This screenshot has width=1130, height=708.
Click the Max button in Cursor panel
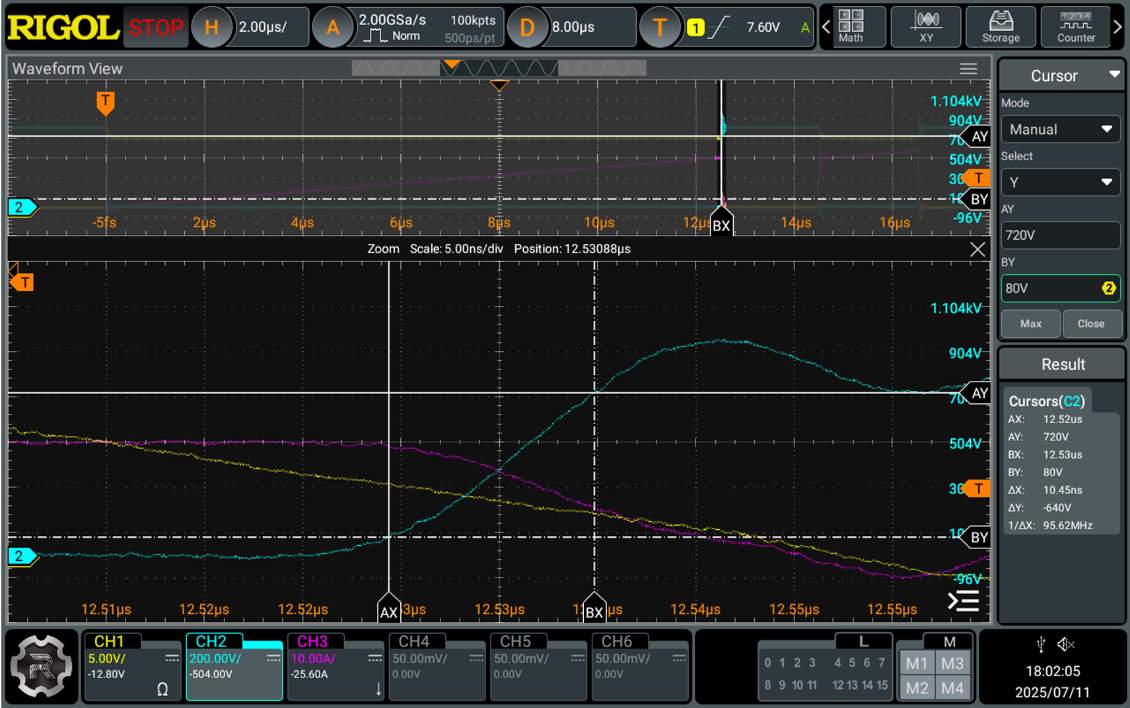1030,324
